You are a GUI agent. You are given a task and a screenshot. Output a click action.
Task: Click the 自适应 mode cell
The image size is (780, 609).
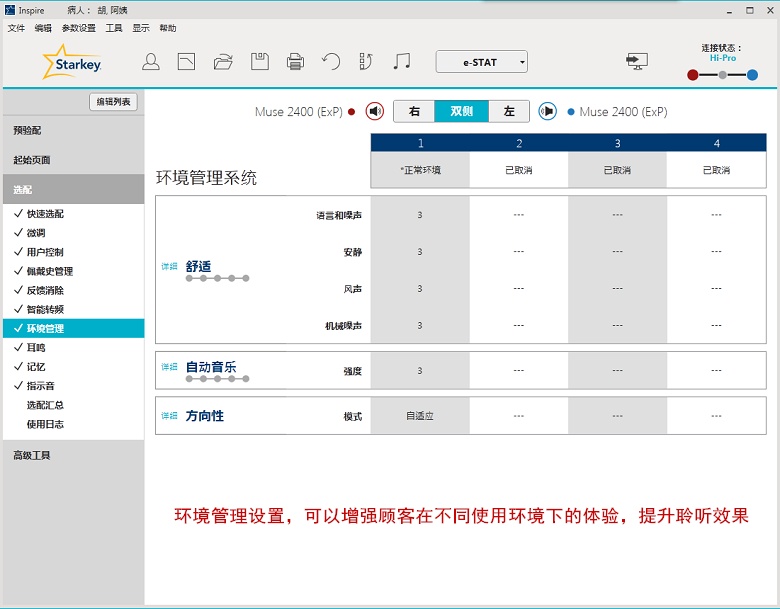(x=419, y=416)
